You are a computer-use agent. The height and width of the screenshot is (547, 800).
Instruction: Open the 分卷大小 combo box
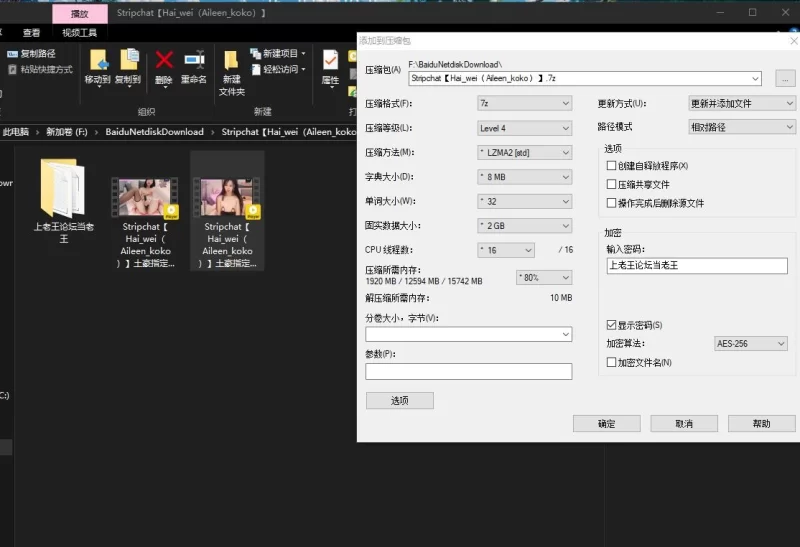click(x=468, y=334)
